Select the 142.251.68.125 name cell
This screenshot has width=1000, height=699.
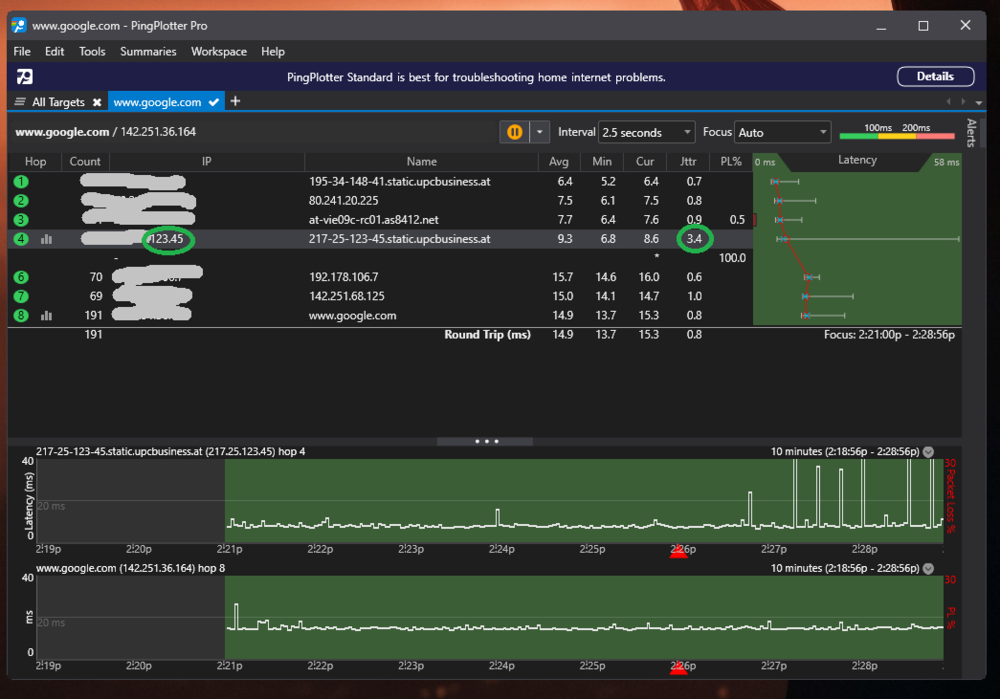(346, 297)
